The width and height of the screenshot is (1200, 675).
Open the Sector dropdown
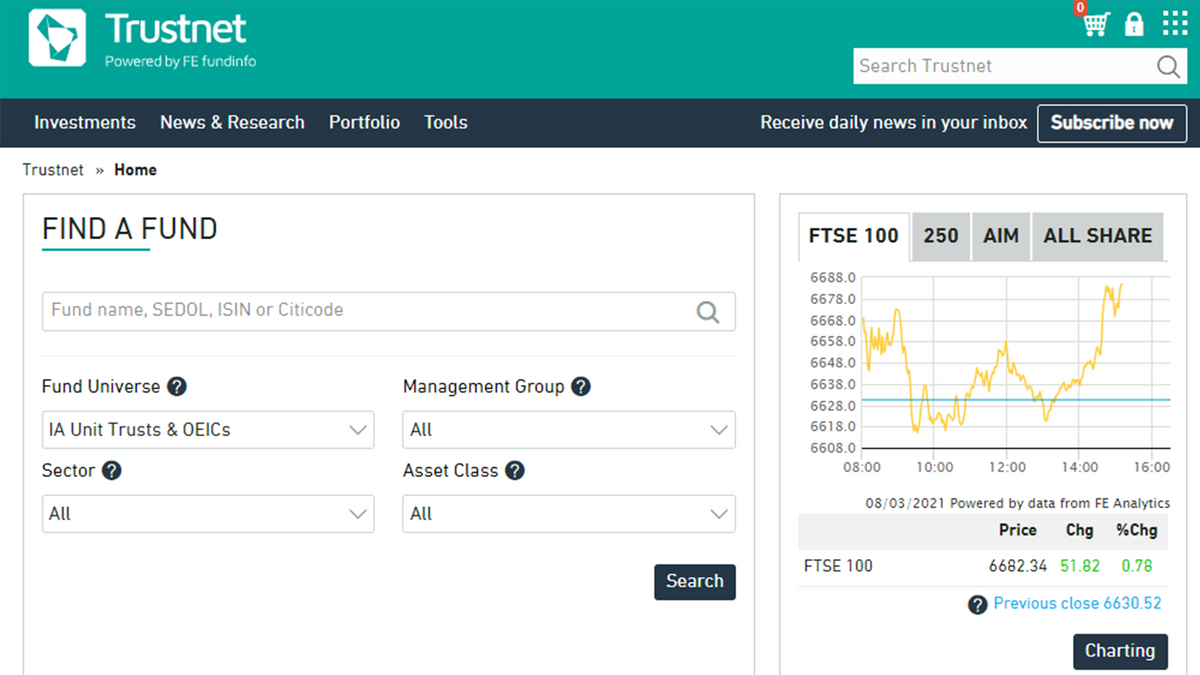pos(208,514)
